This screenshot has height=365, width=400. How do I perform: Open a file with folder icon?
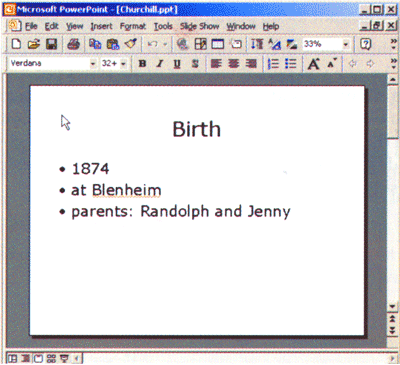coord(34,44)
